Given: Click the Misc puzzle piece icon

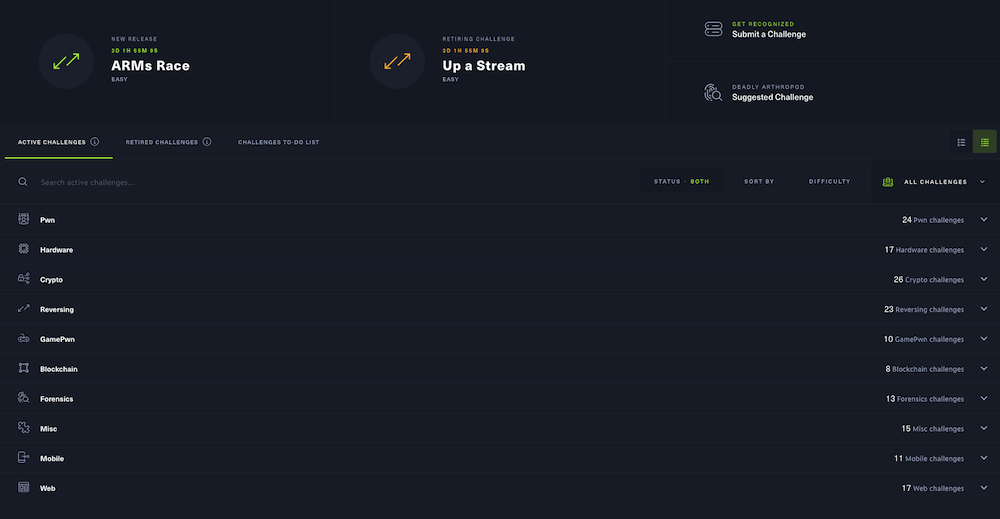Looking at the screenshot, I should [x=23, y=428].
